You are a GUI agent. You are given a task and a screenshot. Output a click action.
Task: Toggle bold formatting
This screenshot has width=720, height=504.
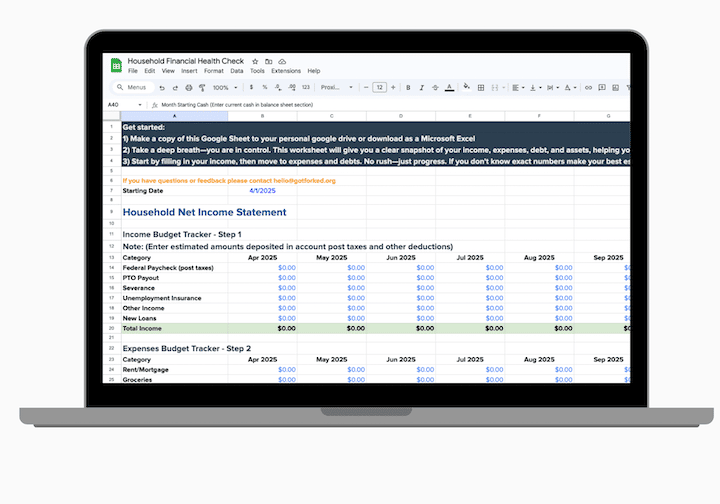click(x=408, y=87)
